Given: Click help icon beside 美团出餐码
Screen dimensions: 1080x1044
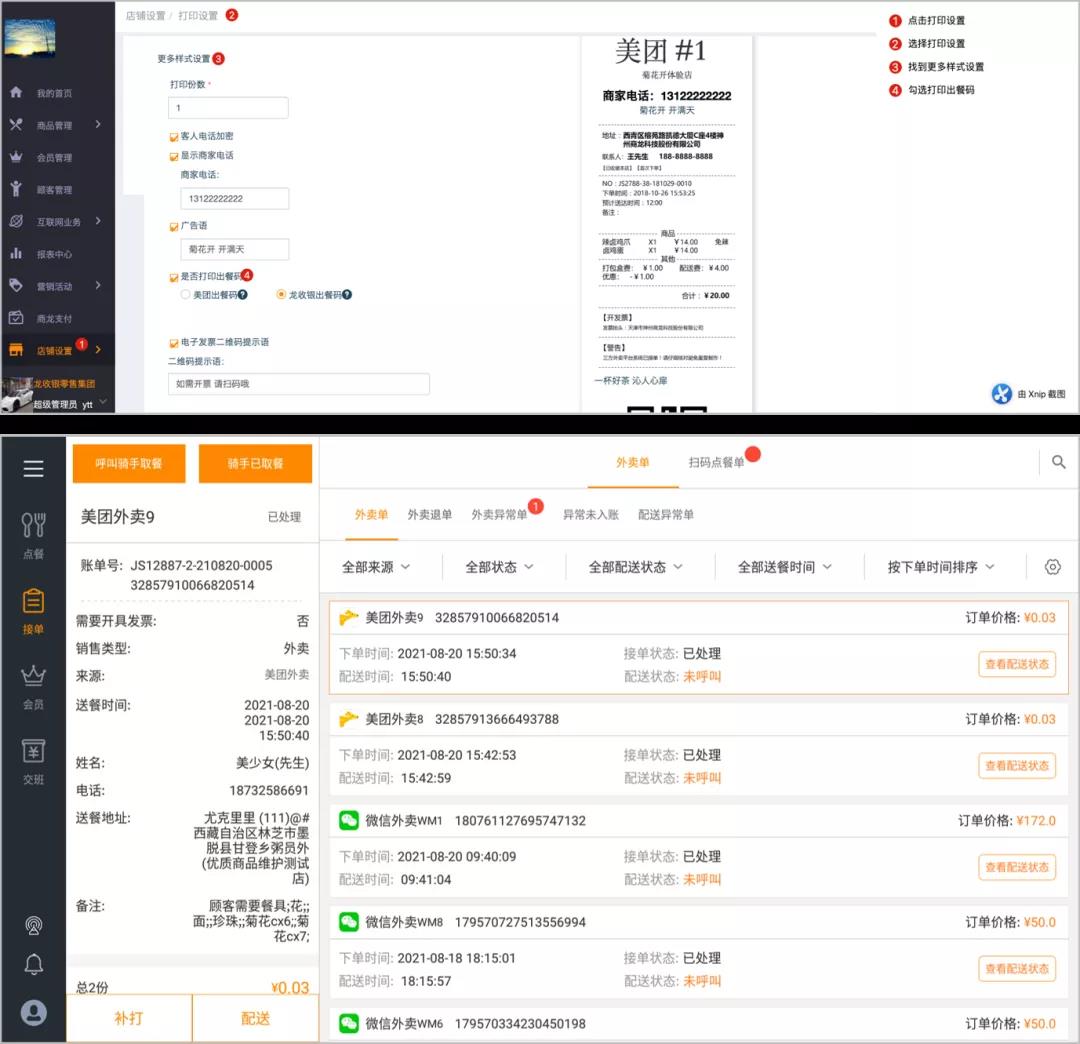Looking at the screenshot, I should (243, 295).
